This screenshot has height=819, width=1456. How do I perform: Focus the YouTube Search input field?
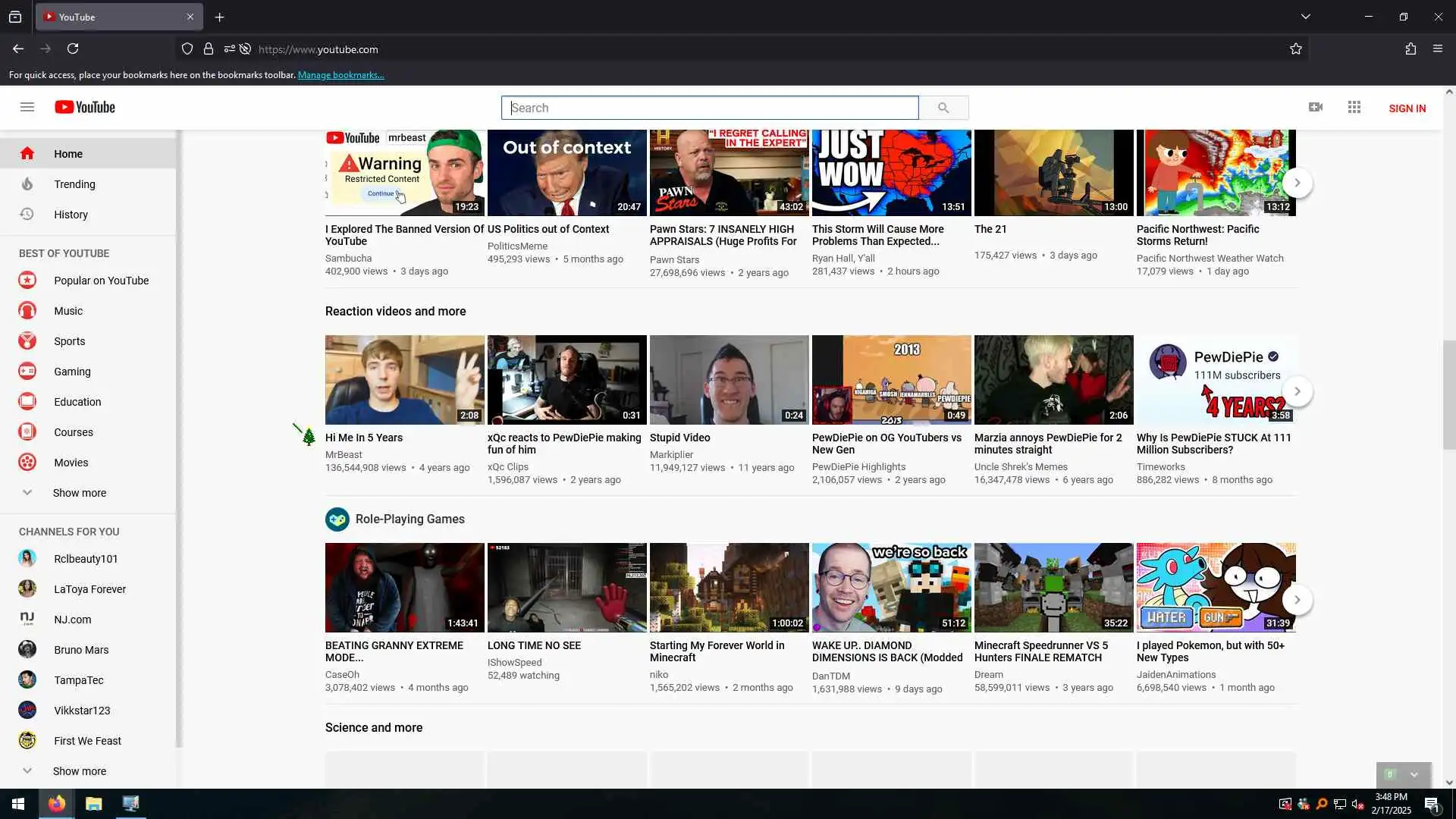[x=710, y=108]
